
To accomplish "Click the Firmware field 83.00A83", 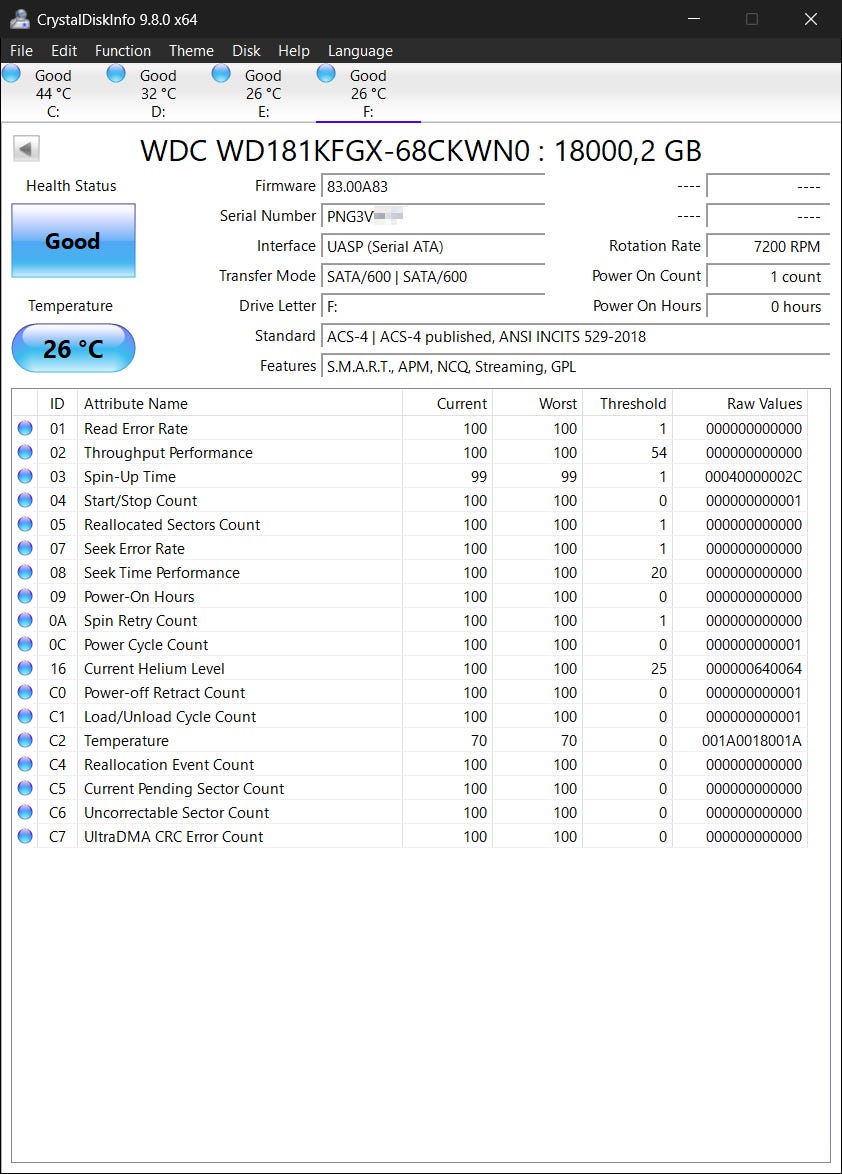I will click(x=433, y=186).
